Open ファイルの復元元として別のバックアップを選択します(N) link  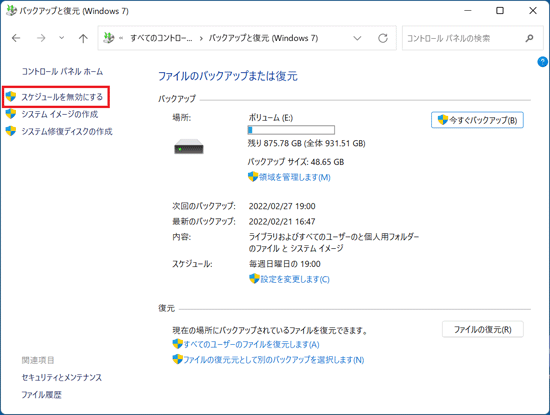274,360
